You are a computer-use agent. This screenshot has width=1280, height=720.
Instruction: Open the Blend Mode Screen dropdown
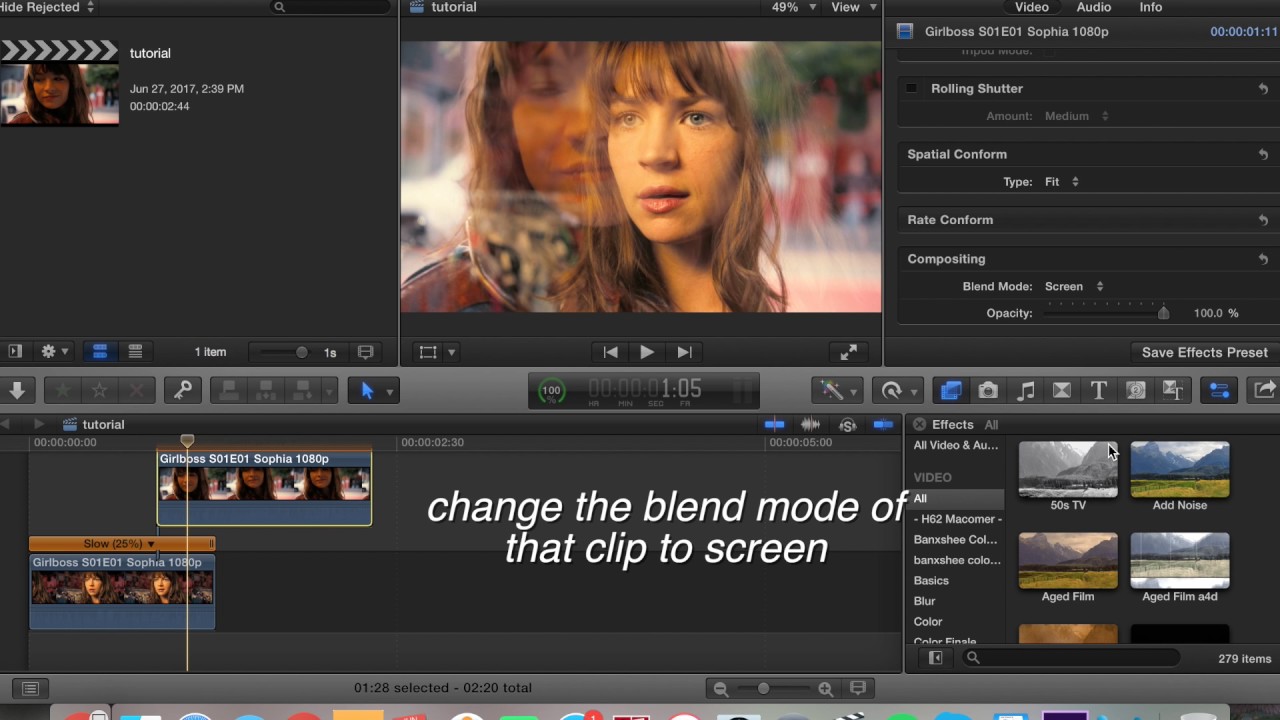point(1074,287)
